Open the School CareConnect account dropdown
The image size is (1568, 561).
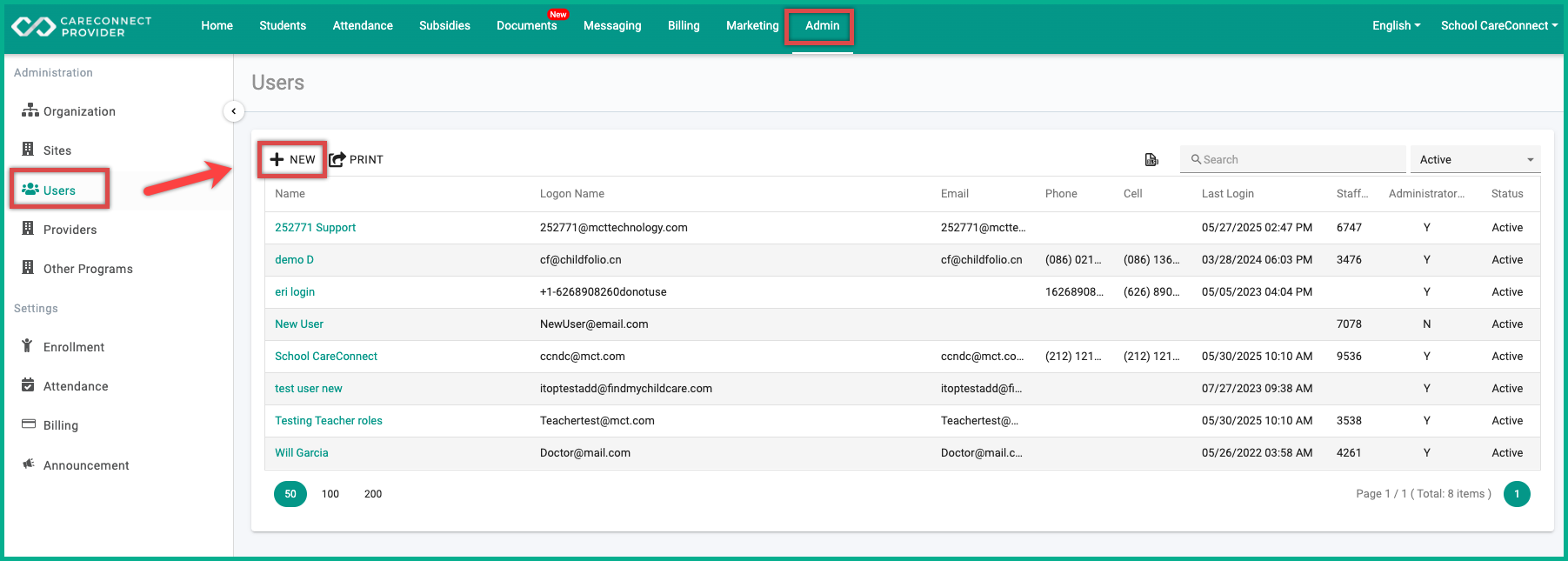pos(1499,25)
